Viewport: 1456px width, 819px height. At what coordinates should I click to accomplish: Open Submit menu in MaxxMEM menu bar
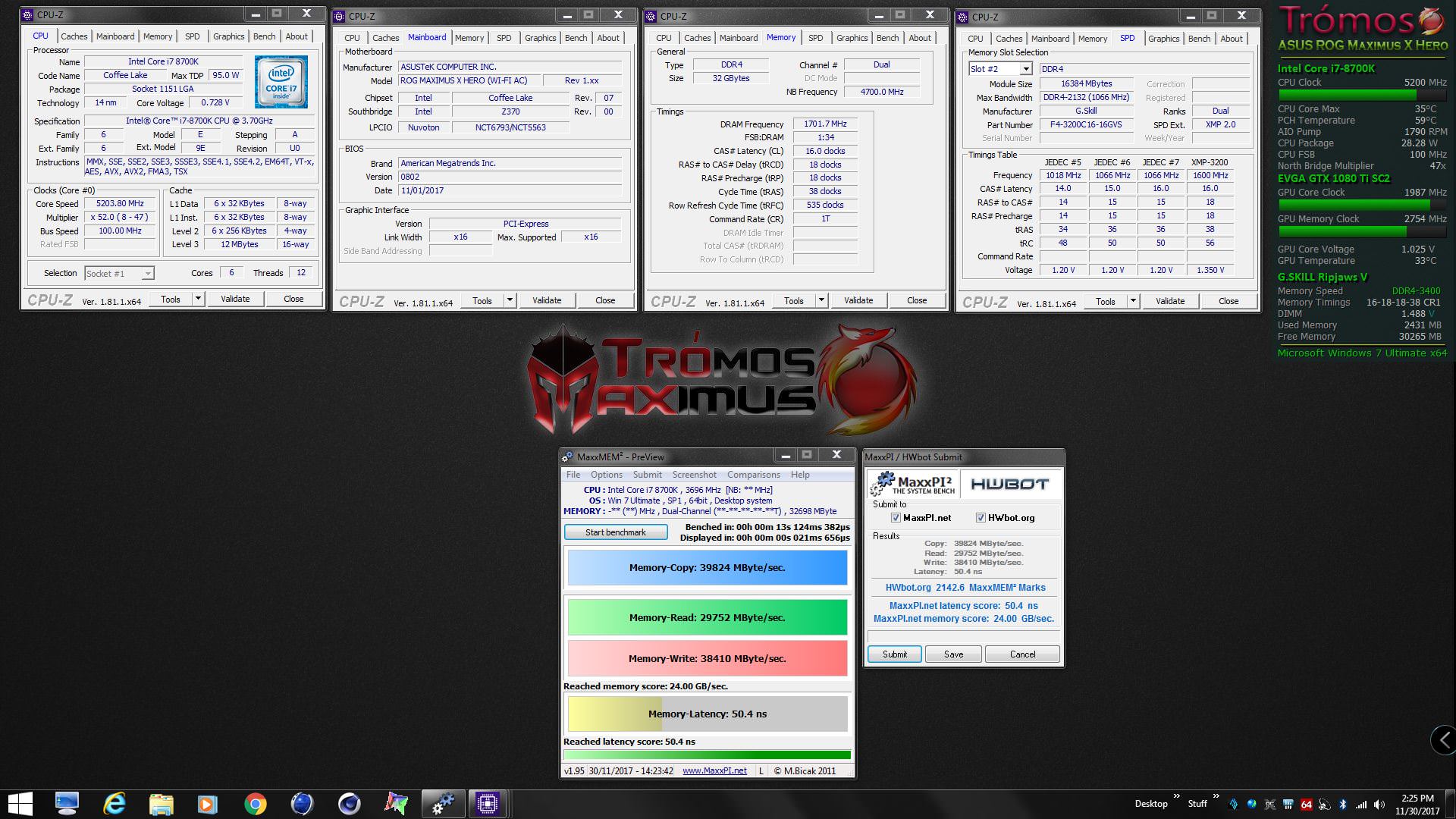click(x=647, y=475)
